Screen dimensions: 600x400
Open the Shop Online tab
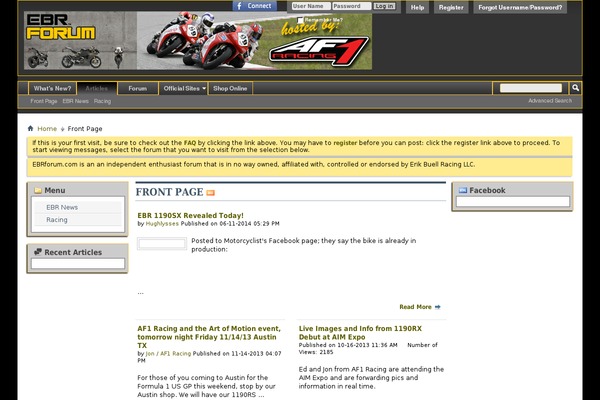tap(230, 88)
